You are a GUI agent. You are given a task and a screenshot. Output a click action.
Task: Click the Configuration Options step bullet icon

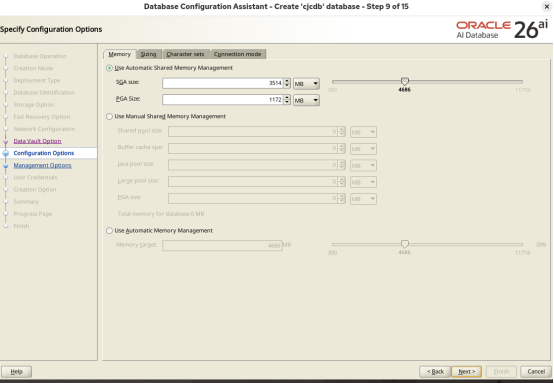(6, 153)
